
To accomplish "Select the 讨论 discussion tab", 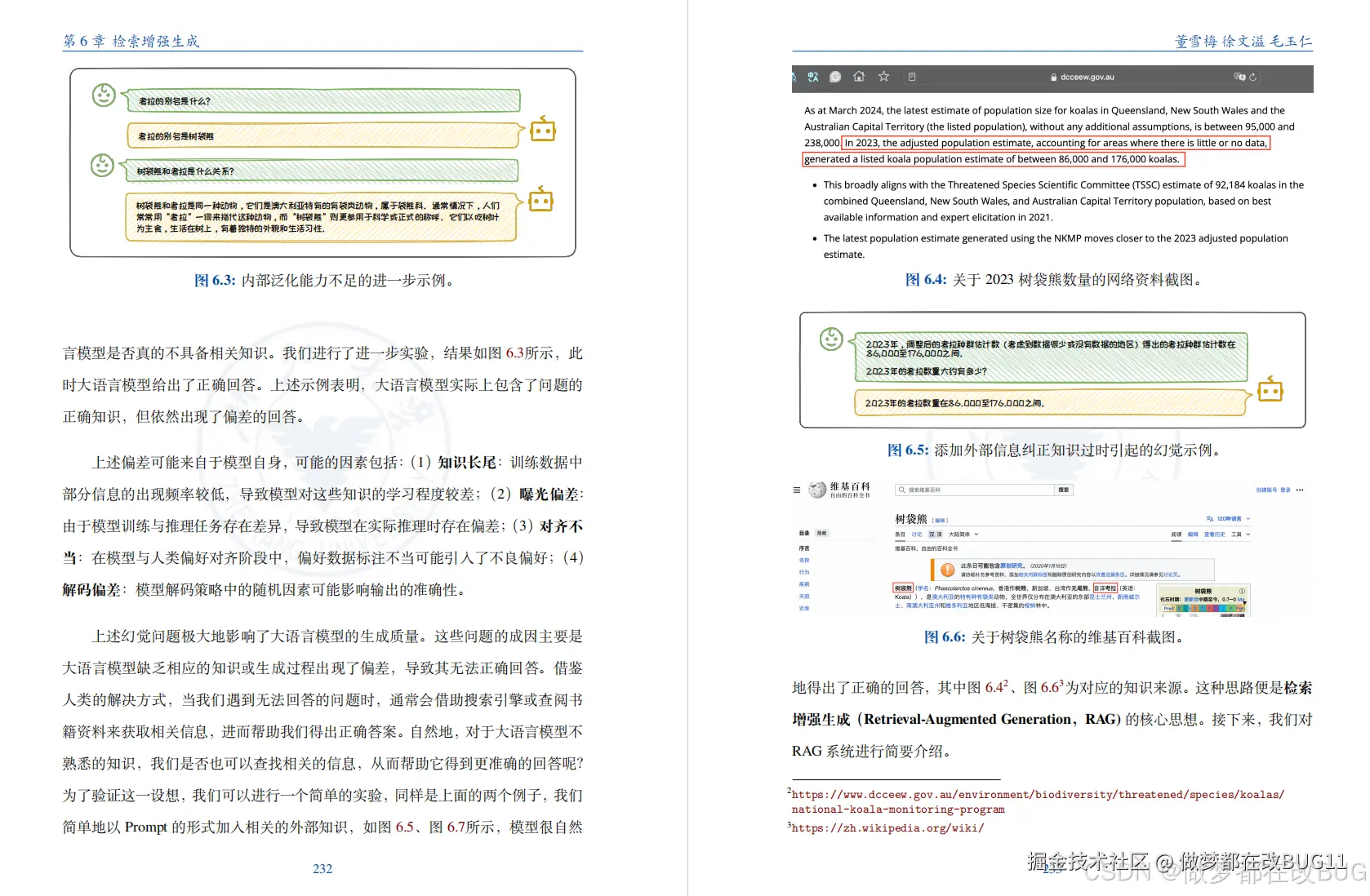I will click(917, 534).
